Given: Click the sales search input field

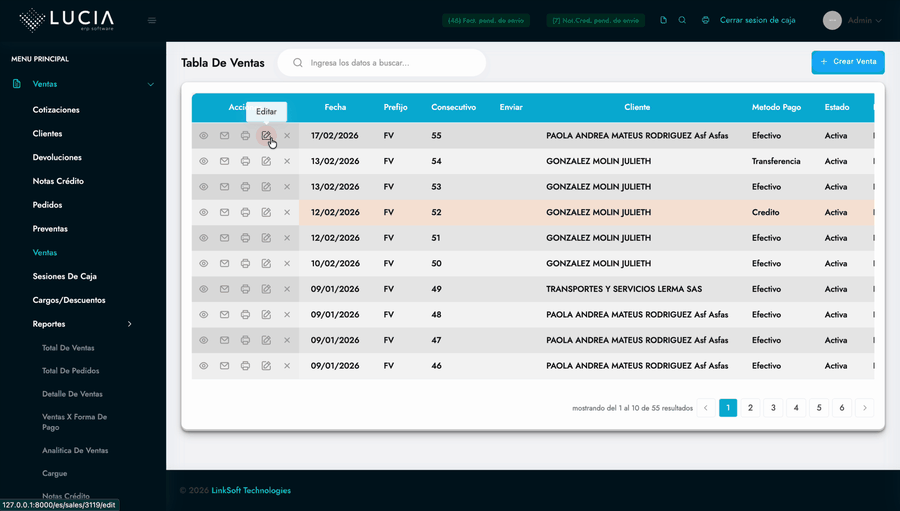Looking at the screenshot, I should coord(390,63).
